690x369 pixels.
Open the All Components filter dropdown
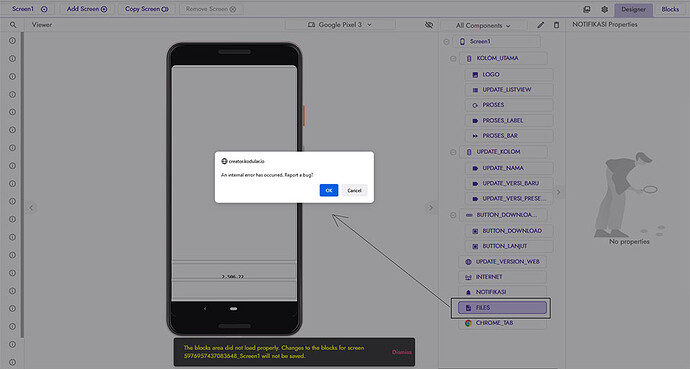click(x=483, y=26)
